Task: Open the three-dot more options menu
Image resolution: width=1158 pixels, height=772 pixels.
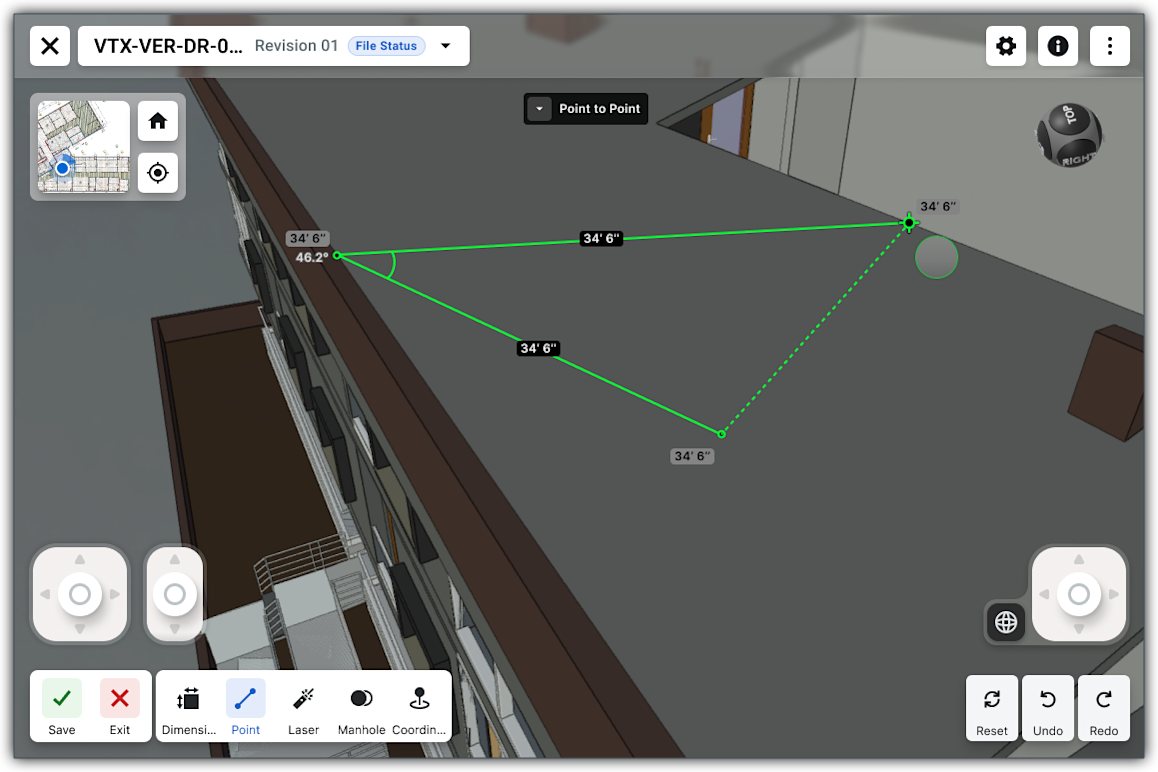Action: click(1109, 46)
